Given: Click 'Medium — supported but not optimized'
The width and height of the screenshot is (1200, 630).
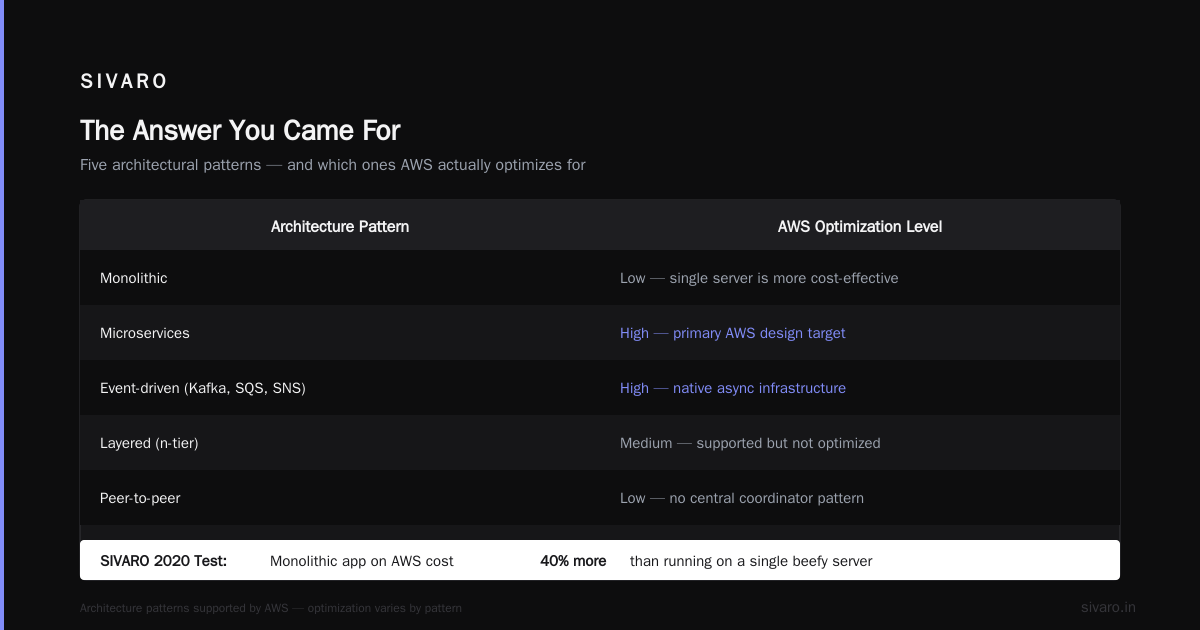Looking at the screenshot, I should [x=750, y=443].
